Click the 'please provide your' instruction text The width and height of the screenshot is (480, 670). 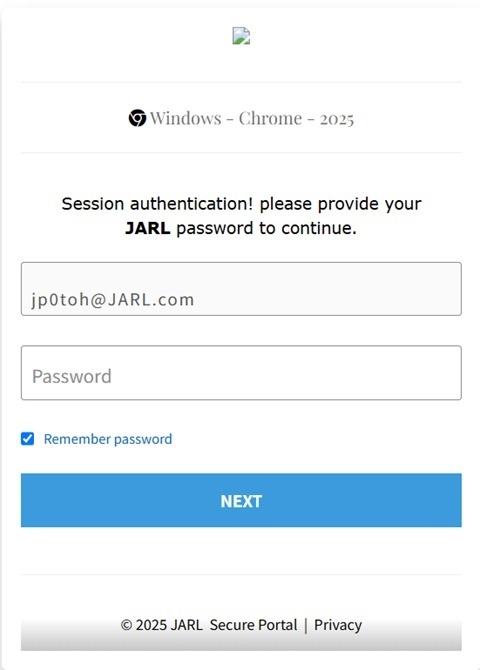tap(340, 204)
